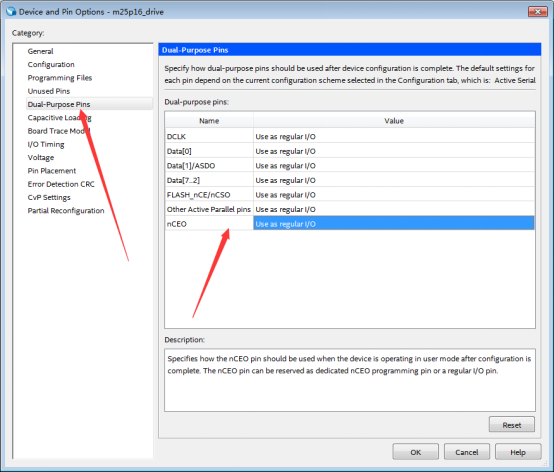Open Help for this dialog

(518, 452)
